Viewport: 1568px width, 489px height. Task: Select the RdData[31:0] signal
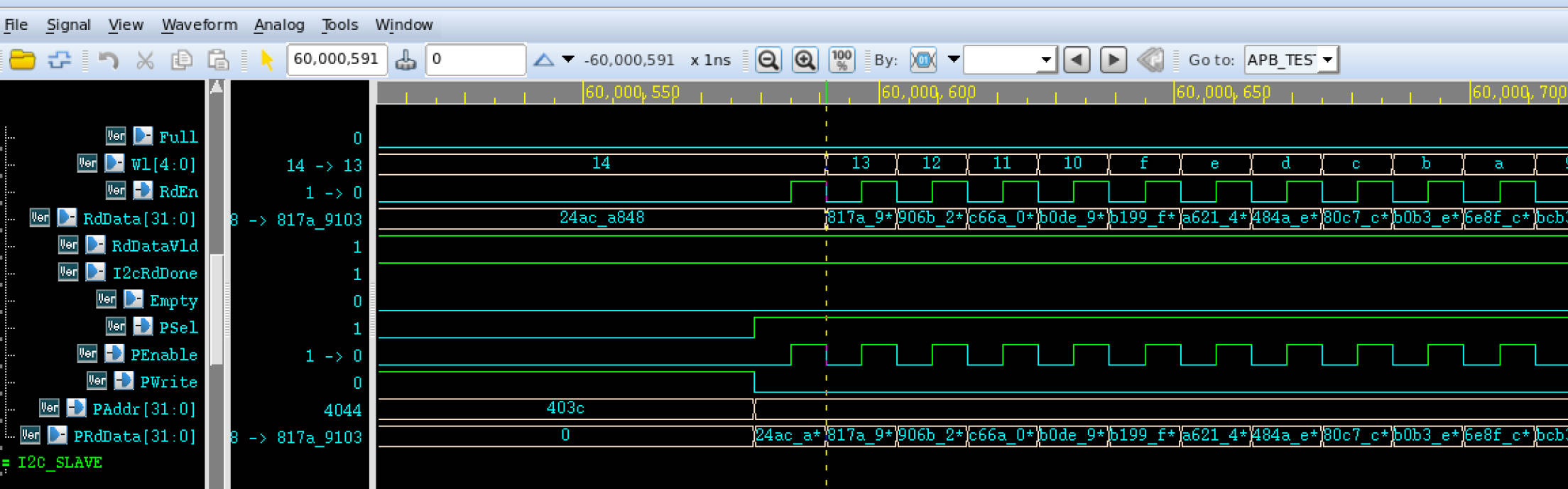point(138,219)
